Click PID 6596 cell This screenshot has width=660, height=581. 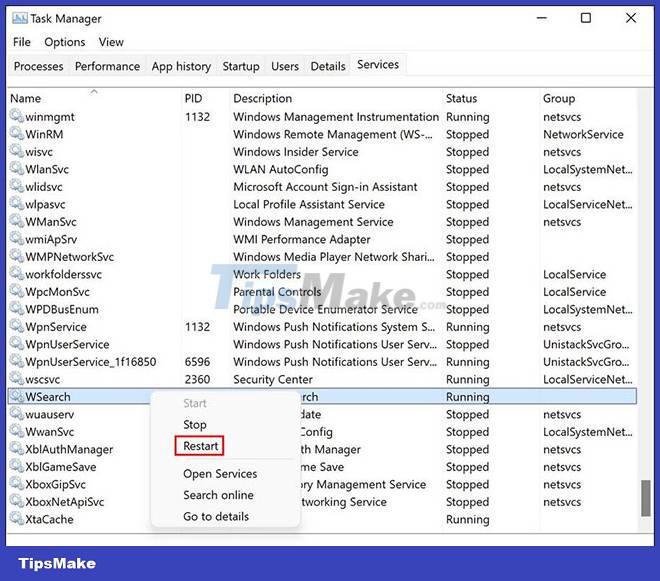pos(197,362)
